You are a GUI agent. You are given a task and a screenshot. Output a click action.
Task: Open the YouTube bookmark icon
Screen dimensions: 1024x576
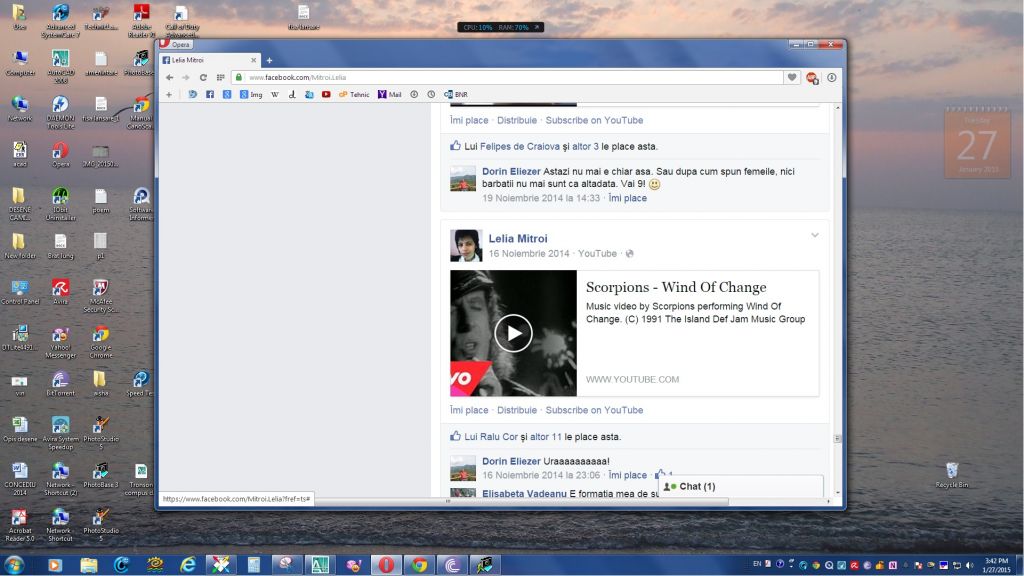(326, 95)
